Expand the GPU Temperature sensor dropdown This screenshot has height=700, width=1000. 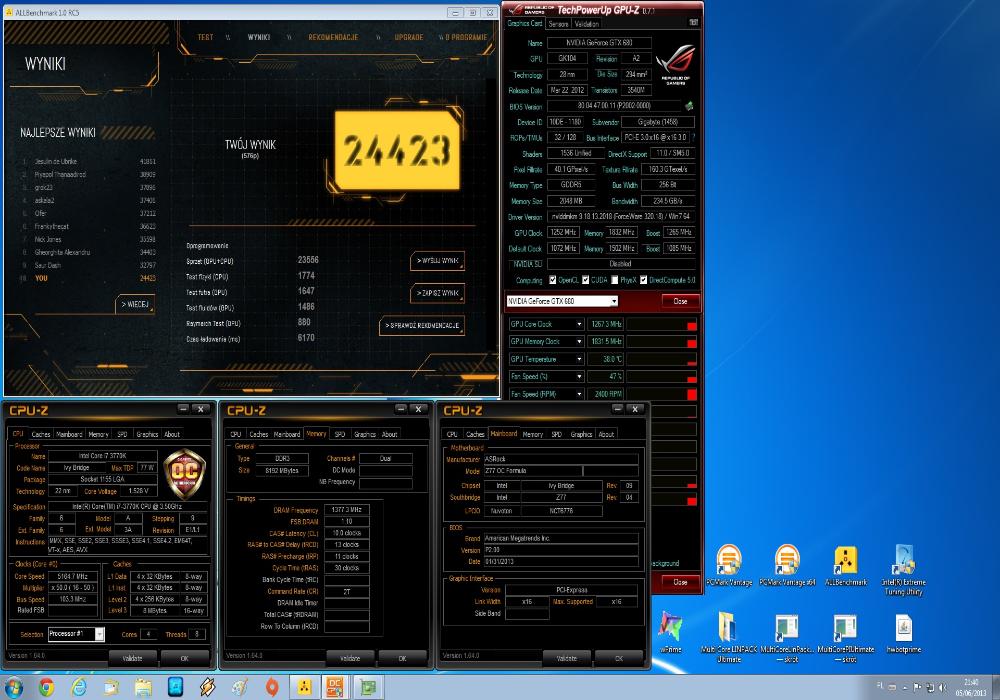pyautogui.click(x=579, y=359)
